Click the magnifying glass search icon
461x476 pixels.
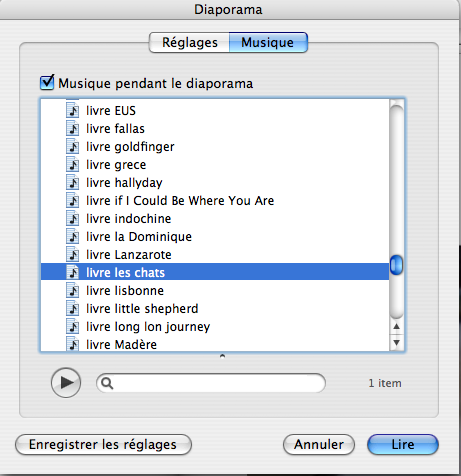(x=107, y=383)
